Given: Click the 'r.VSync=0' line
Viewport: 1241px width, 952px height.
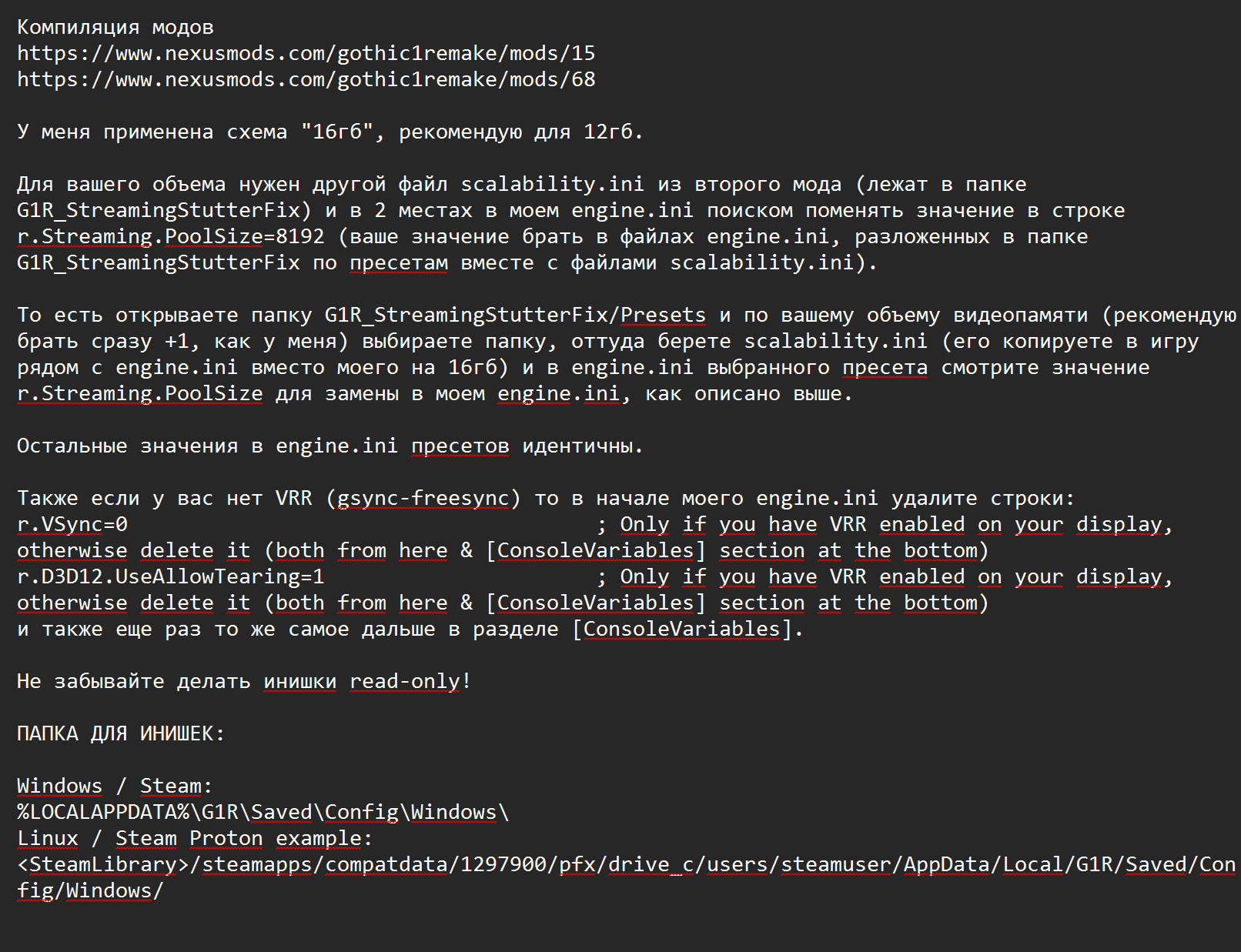Looking at the screenshot, I should 72,524.
